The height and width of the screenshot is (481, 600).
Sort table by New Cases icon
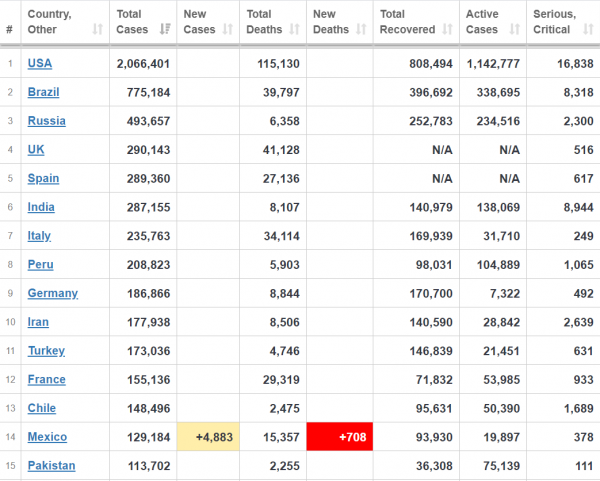(x=228, y=29)
